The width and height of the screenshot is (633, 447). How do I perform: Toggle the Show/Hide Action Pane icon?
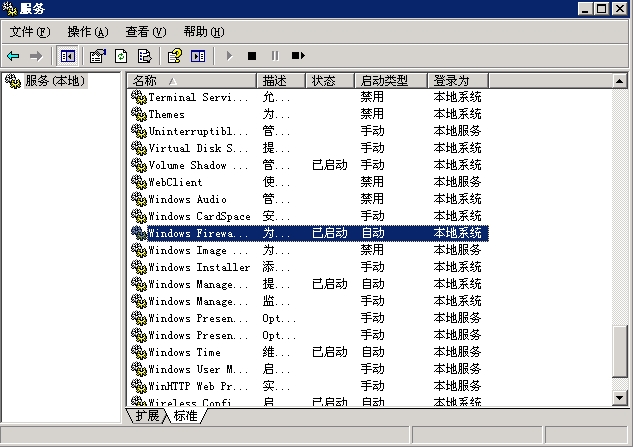coord(198,56)
